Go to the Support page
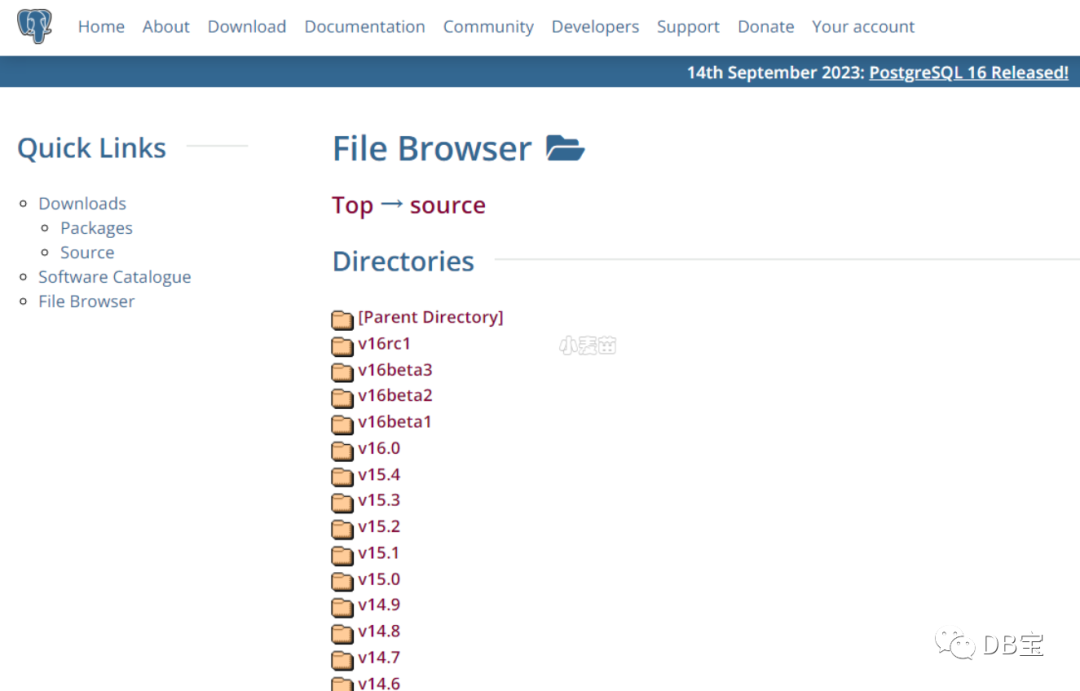This screenshot has height=691, width=1080. point(688,27)
